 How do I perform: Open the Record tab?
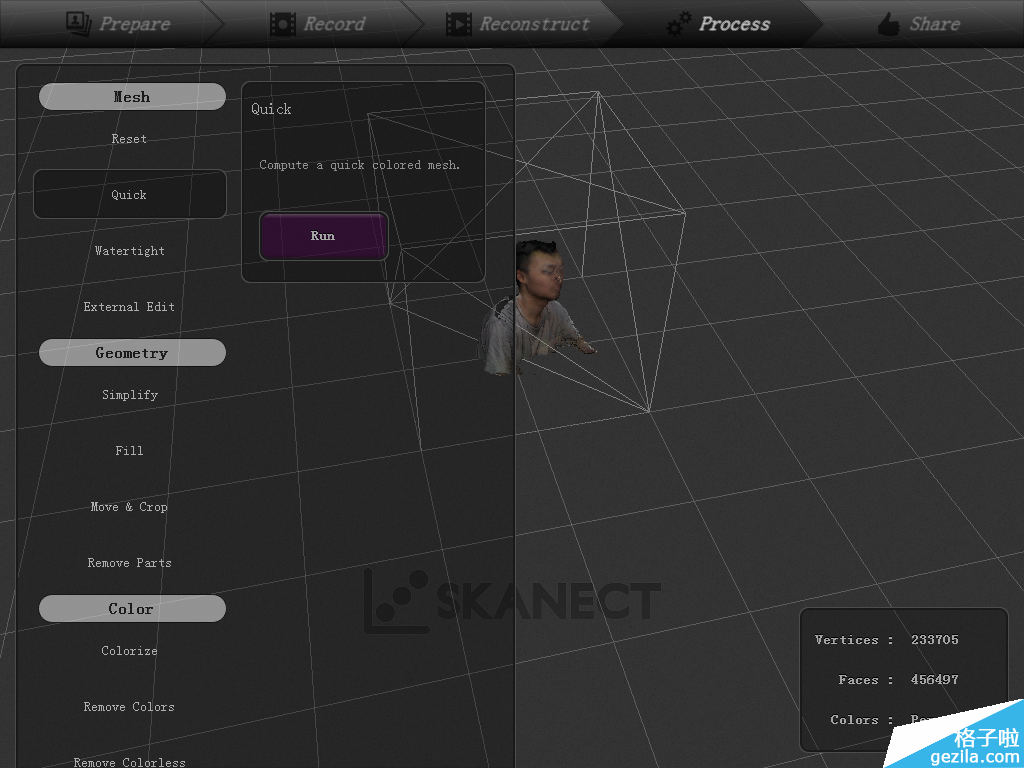pos(334,24)
